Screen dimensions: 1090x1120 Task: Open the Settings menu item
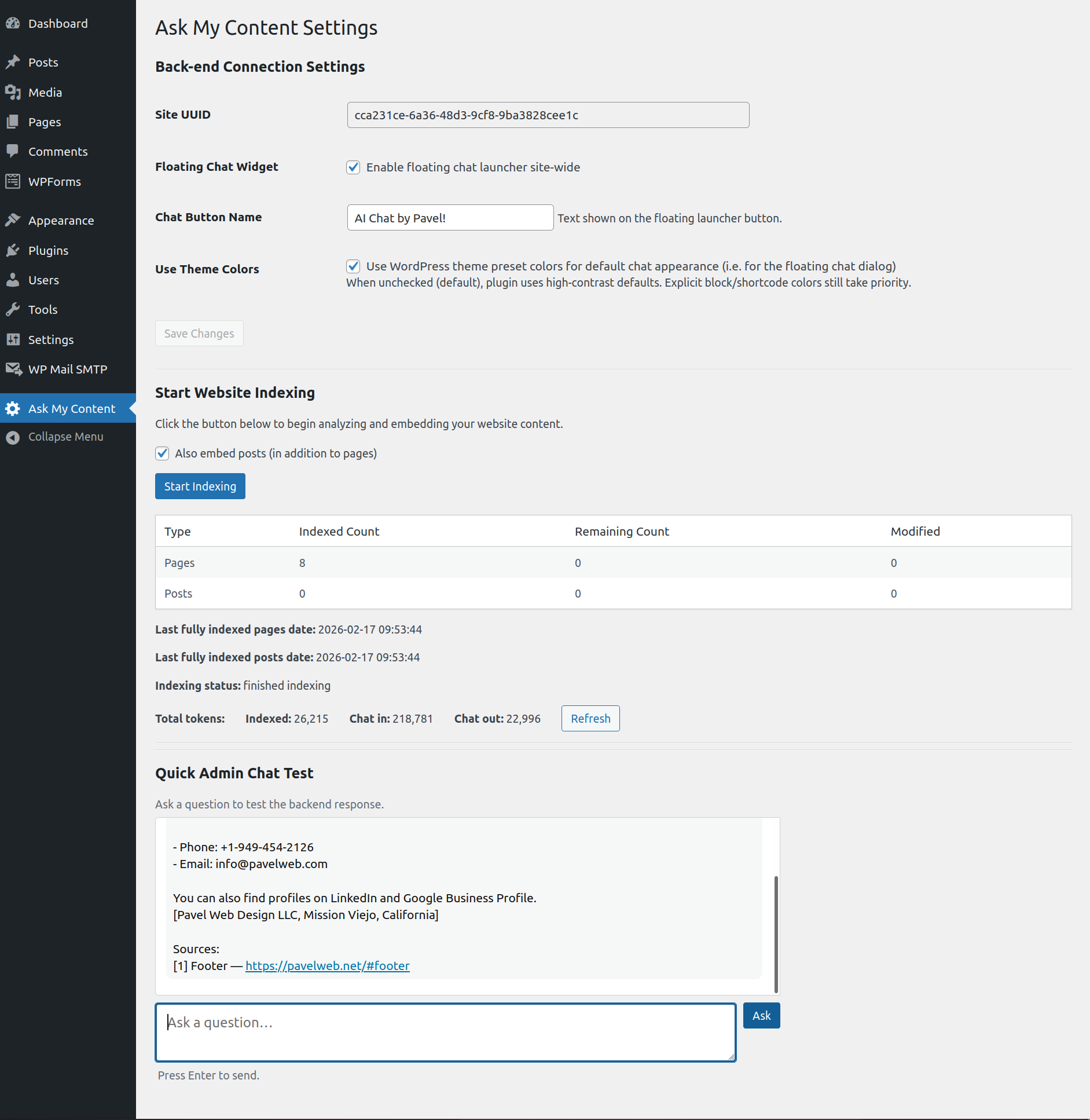(x=51, y=340)
